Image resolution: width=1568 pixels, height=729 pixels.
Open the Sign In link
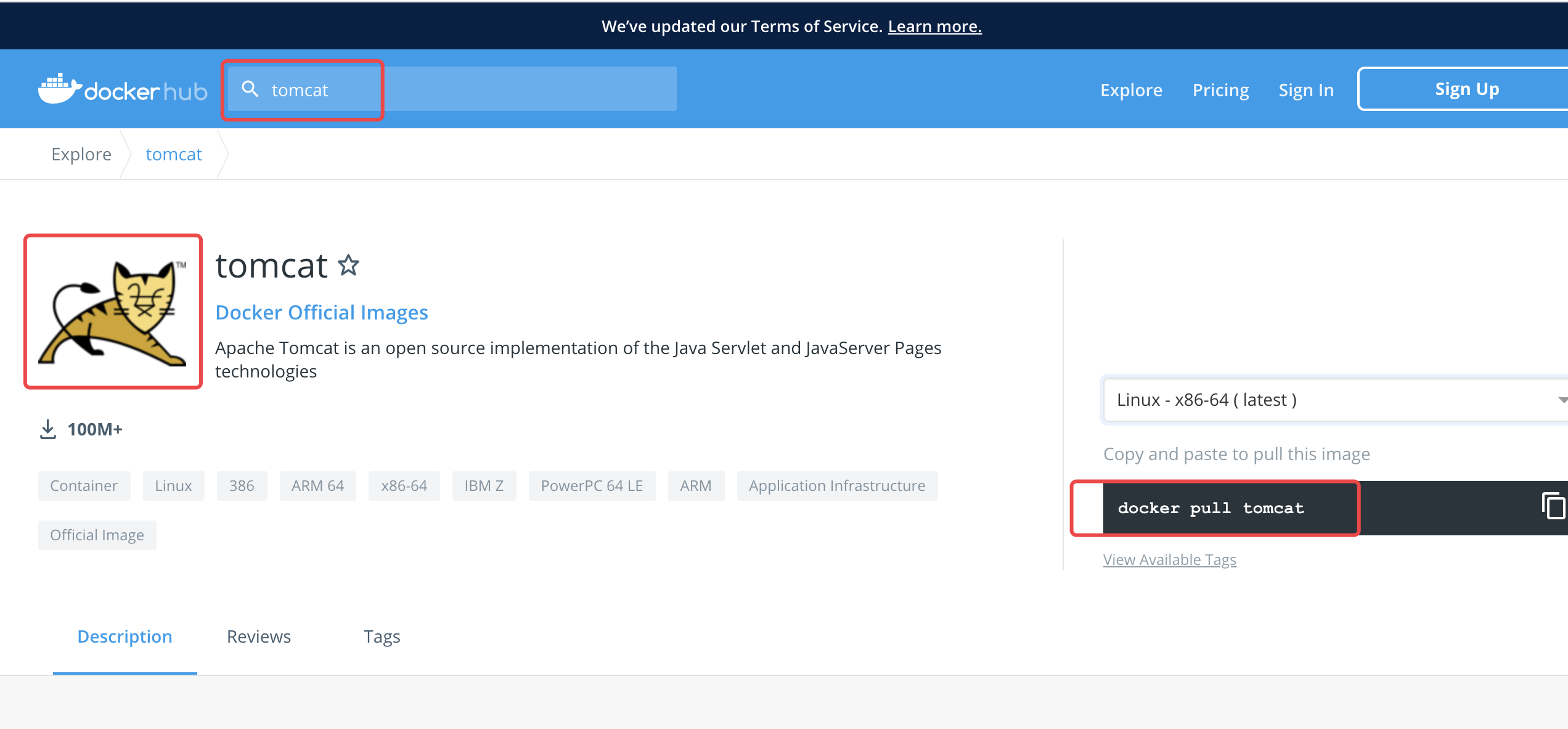[x=1306, y=90]
